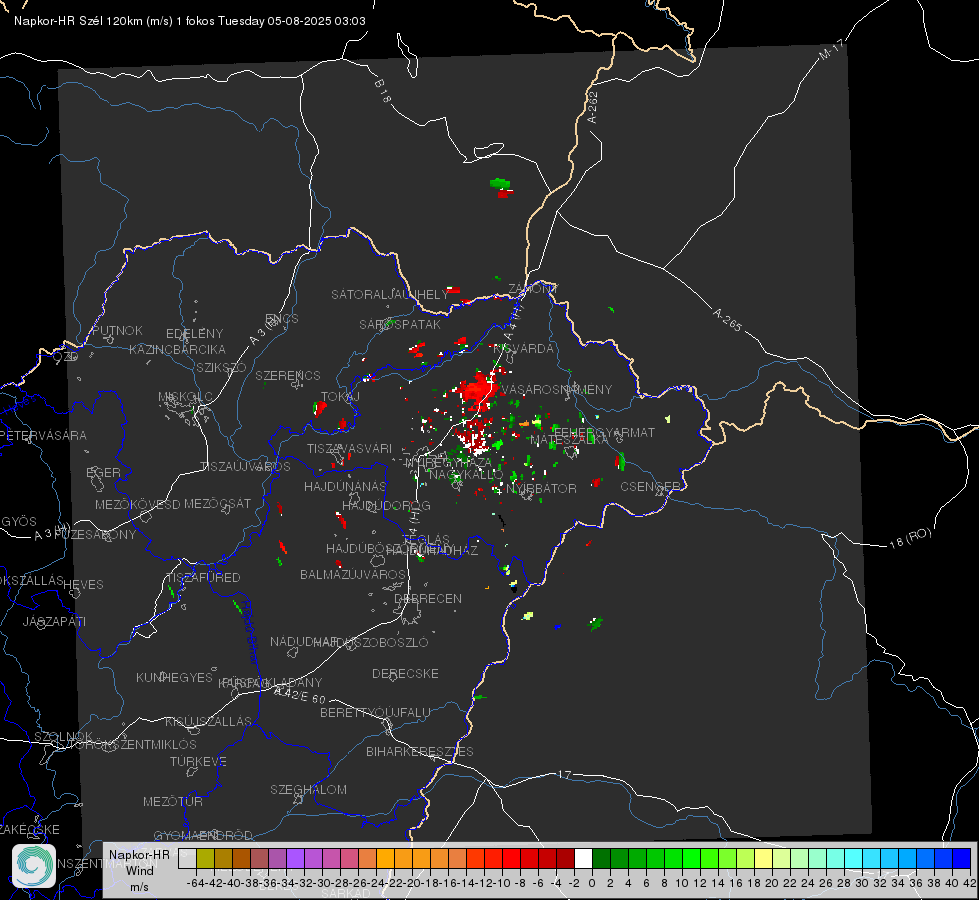Click the SÁTORALJAÚJHELY label
Screen dimensions: 979x900
tap(390, 294)
